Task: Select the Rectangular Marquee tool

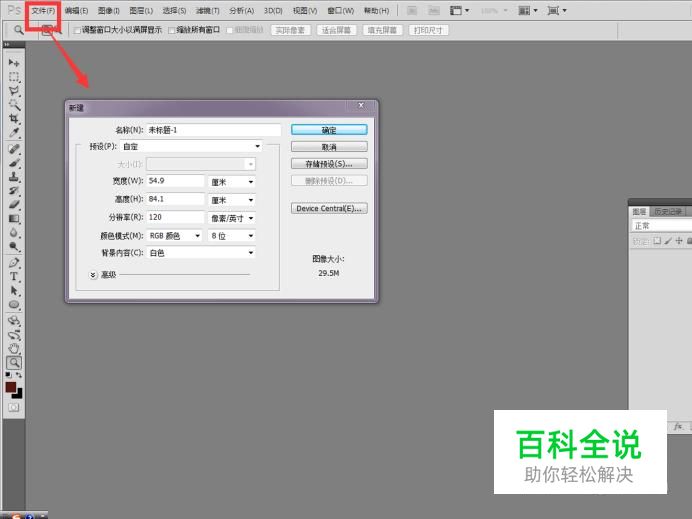Action: tap(14, 77)
